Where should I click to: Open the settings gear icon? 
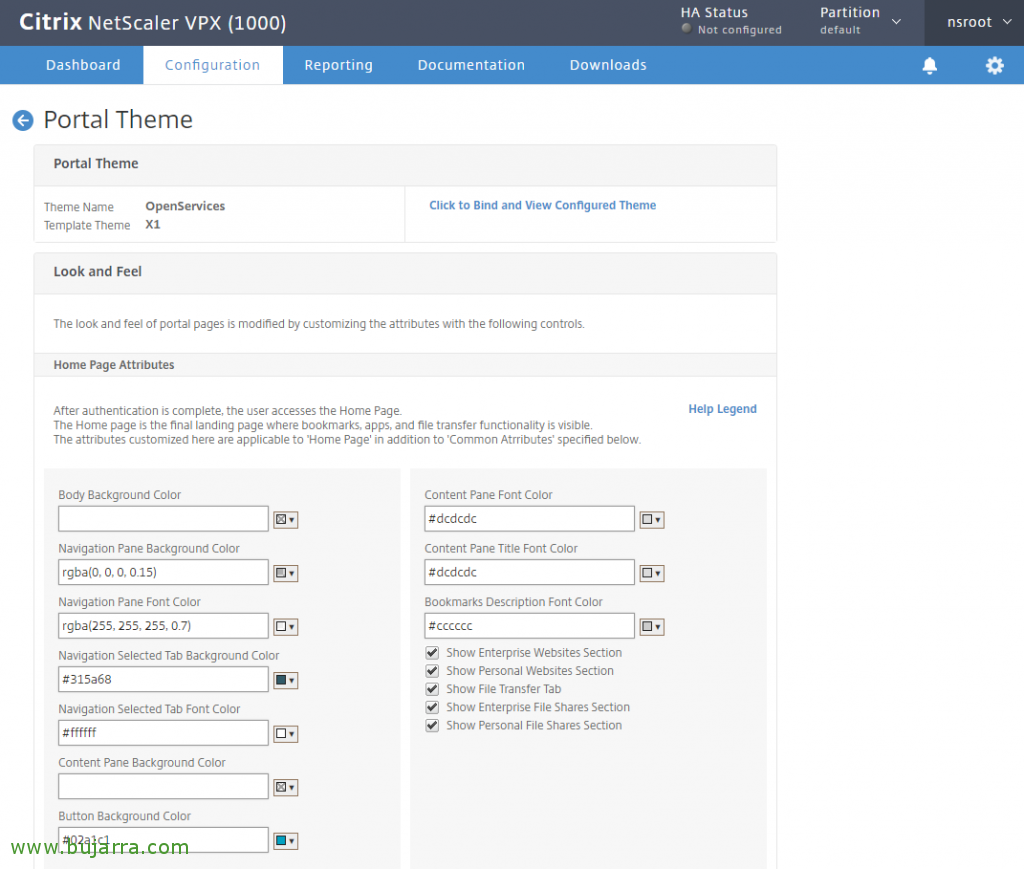tap(994, 65)
